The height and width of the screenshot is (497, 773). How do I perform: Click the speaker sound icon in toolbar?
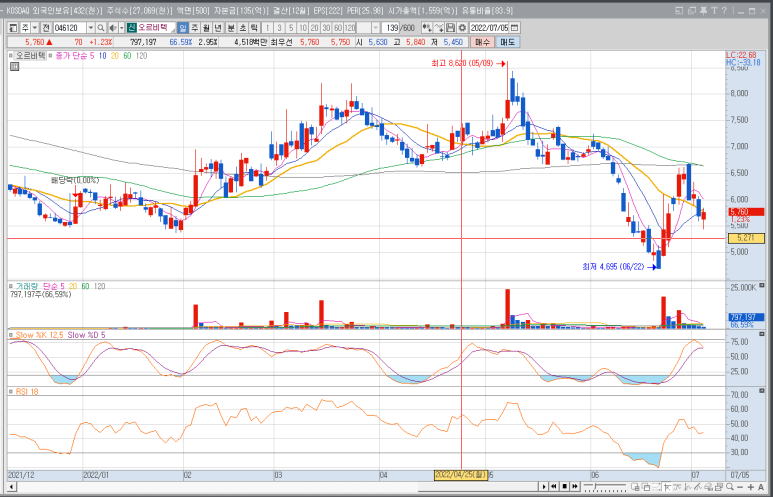click(113, 28)
